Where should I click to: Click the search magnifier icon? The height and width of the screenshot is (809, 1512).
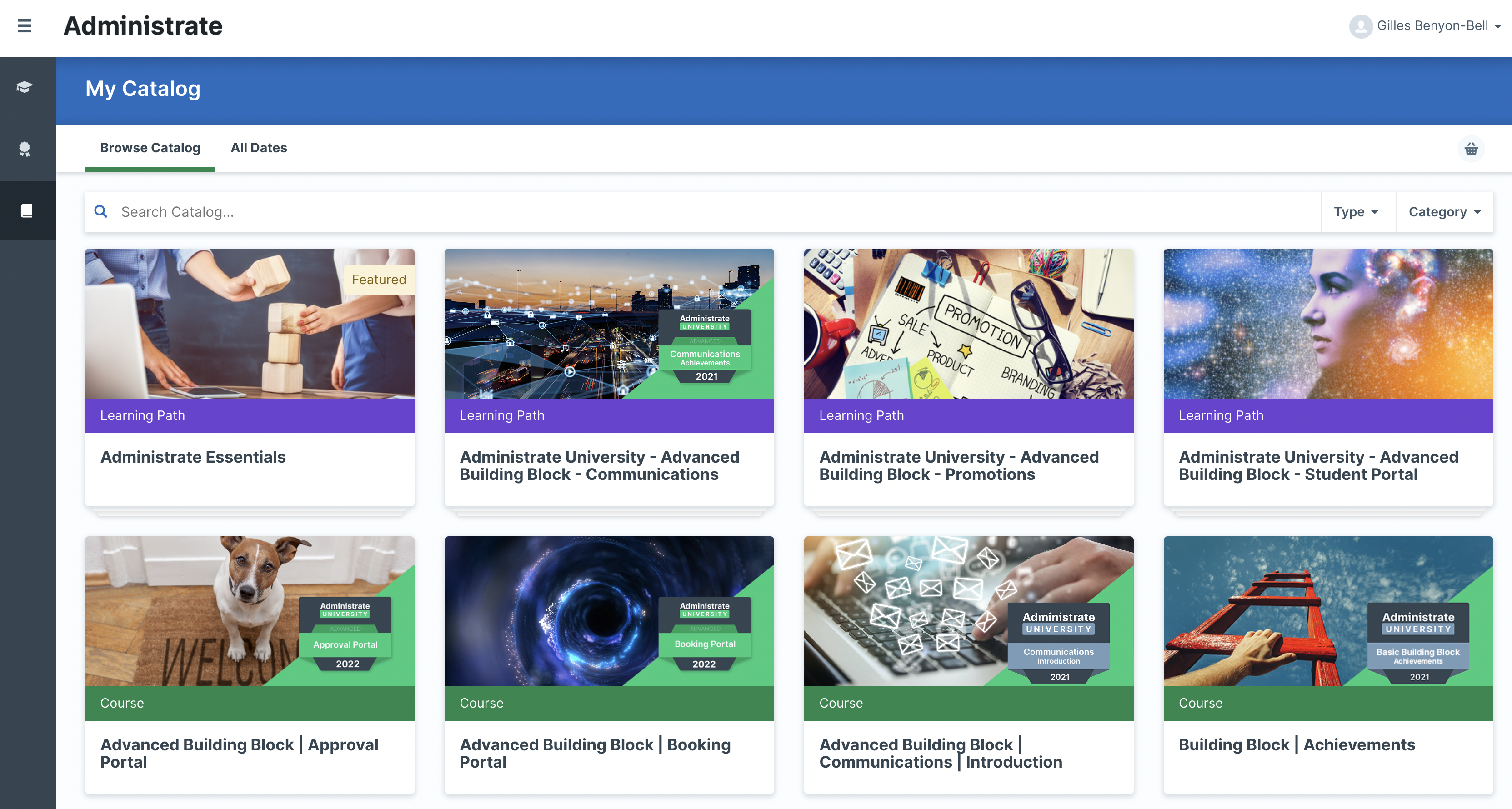101,211
